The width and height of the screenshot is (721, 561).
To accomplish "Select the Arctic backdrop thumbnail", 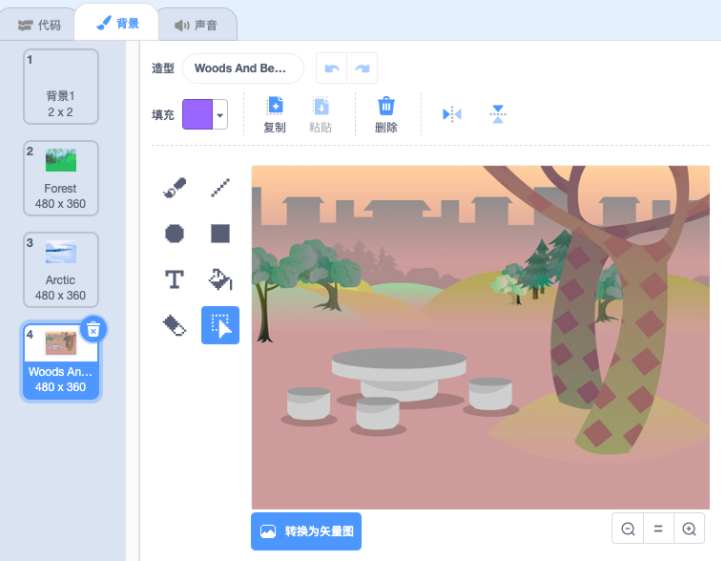I will [x=61, y=269].
